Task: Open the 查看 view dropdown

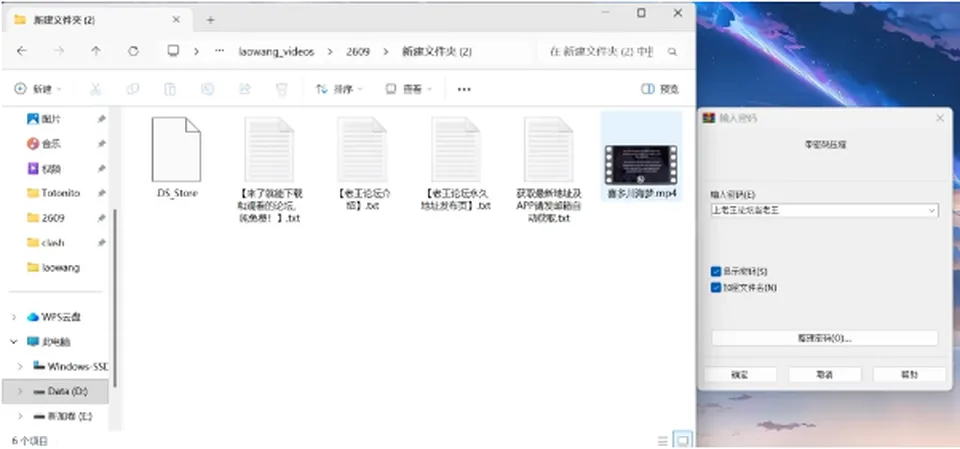Action: (408, 89)
